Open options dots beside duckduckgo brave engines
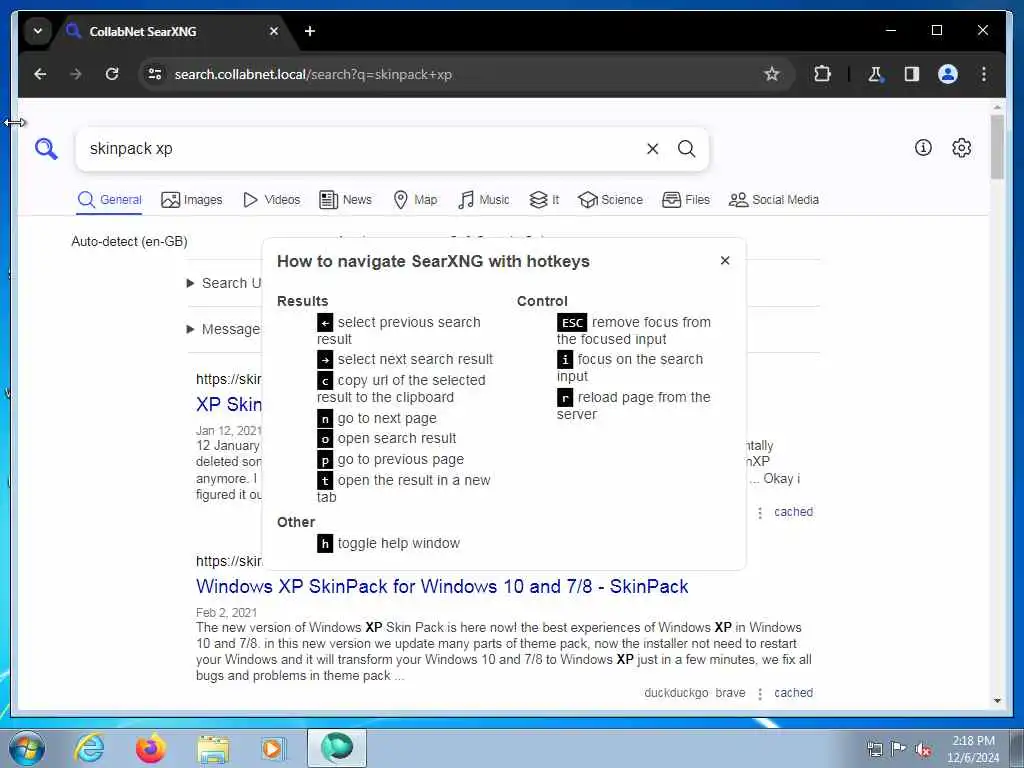Viewport: 1024px width, 768px height. pyautogui.click(x=760, y=694)
